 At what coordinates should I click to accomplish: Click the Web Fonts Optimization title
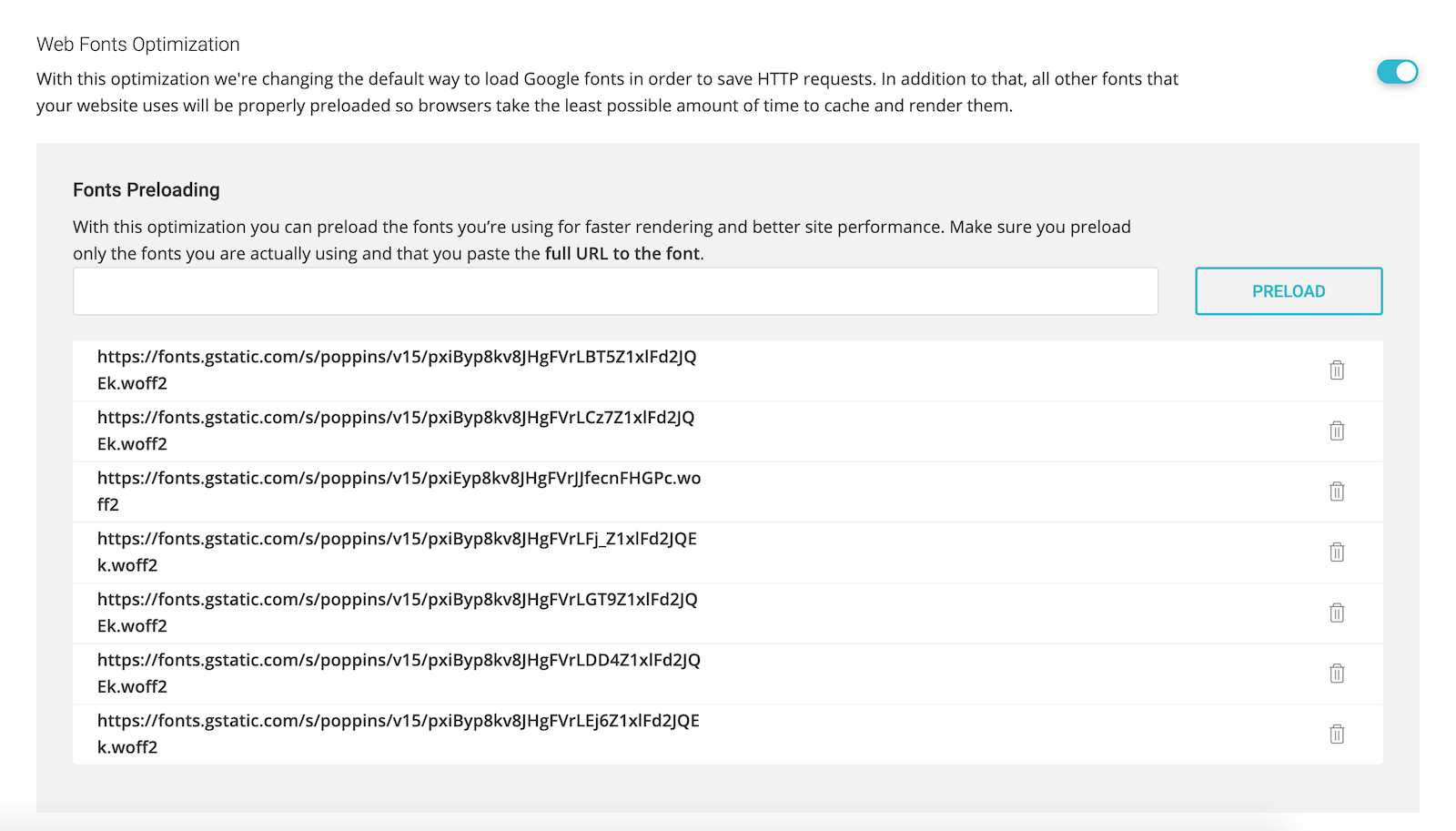[138, 44]
